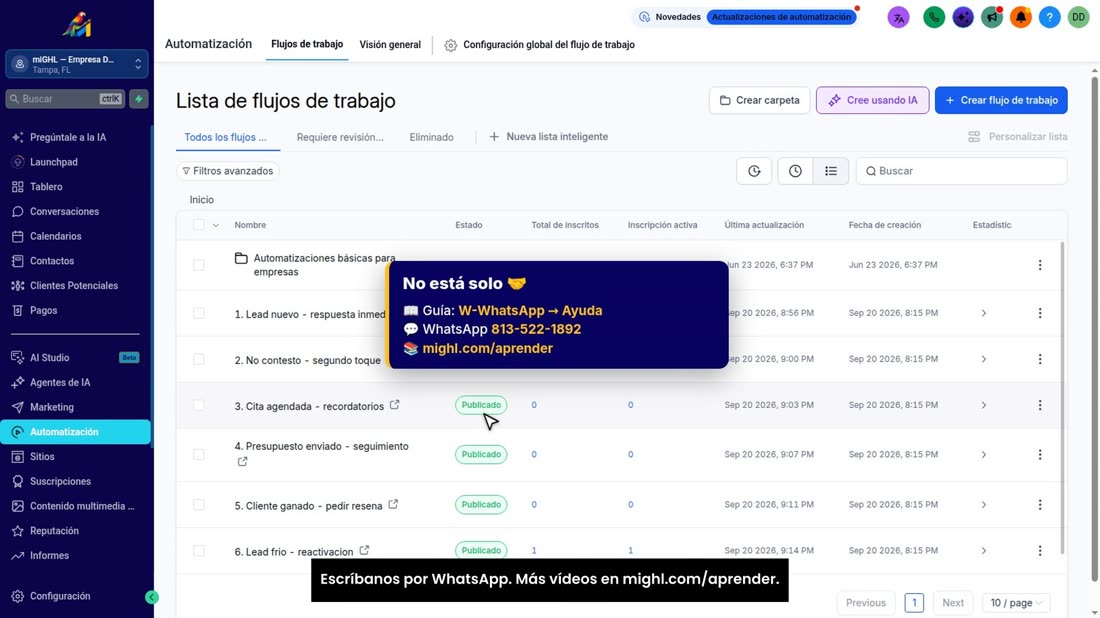Expand the header checkbox selection chevron
1100x618 pixels.
[215, 226]
